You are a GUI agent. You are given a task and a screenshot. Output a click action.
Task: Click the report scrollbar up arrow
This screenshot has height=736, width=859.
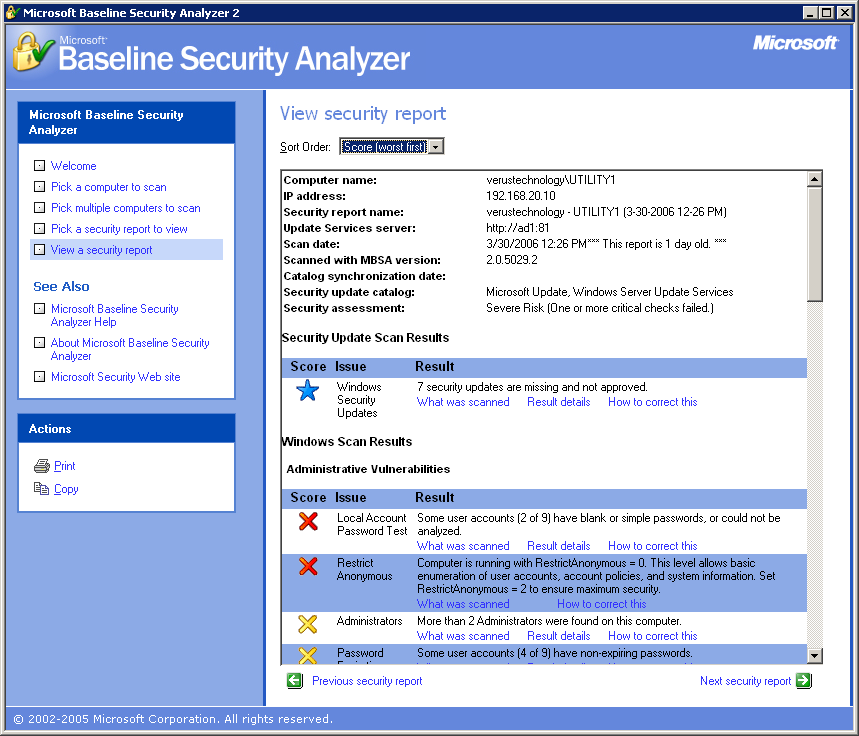[x=814, y=180]
